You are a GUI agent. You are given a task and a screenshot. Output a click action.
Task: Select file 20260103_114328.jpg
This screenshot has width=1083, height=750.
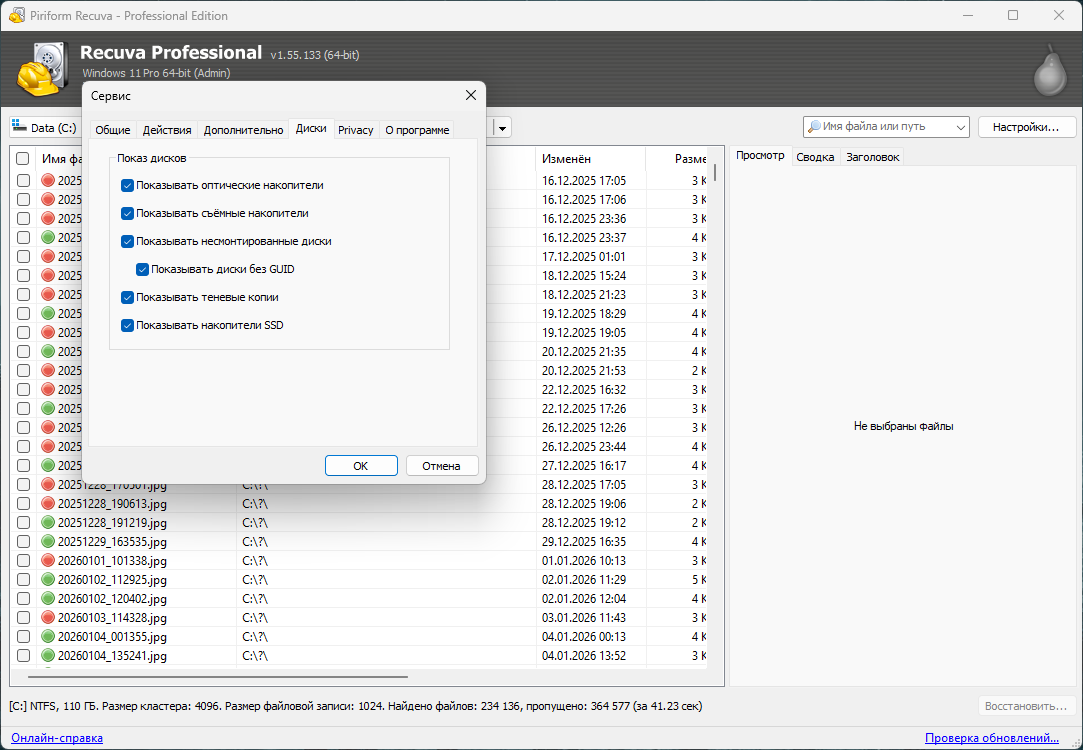pyautogui.click(x=112, y=617)
